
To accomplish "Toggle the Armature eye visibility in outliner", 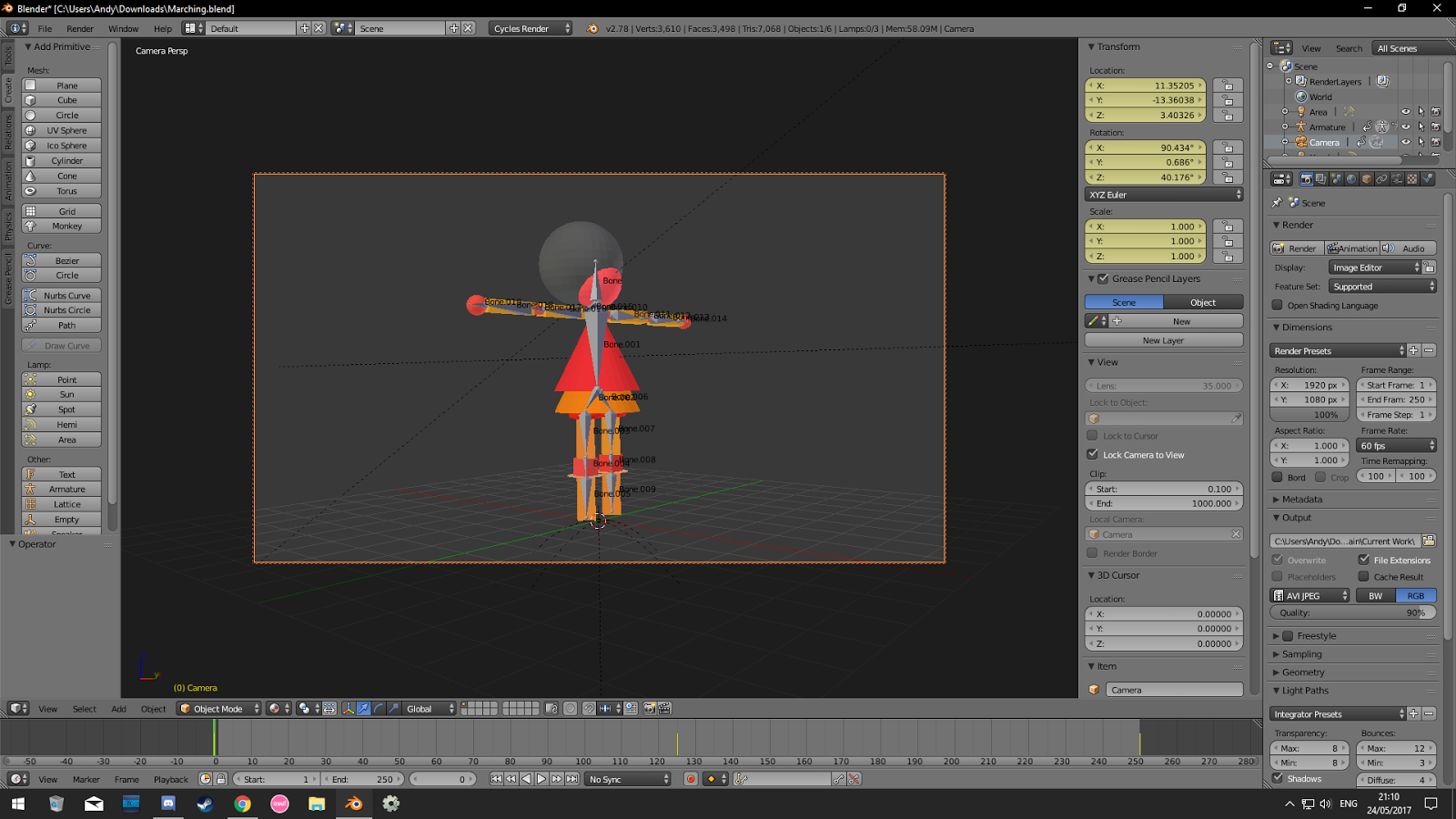I will click(1406, 126).
